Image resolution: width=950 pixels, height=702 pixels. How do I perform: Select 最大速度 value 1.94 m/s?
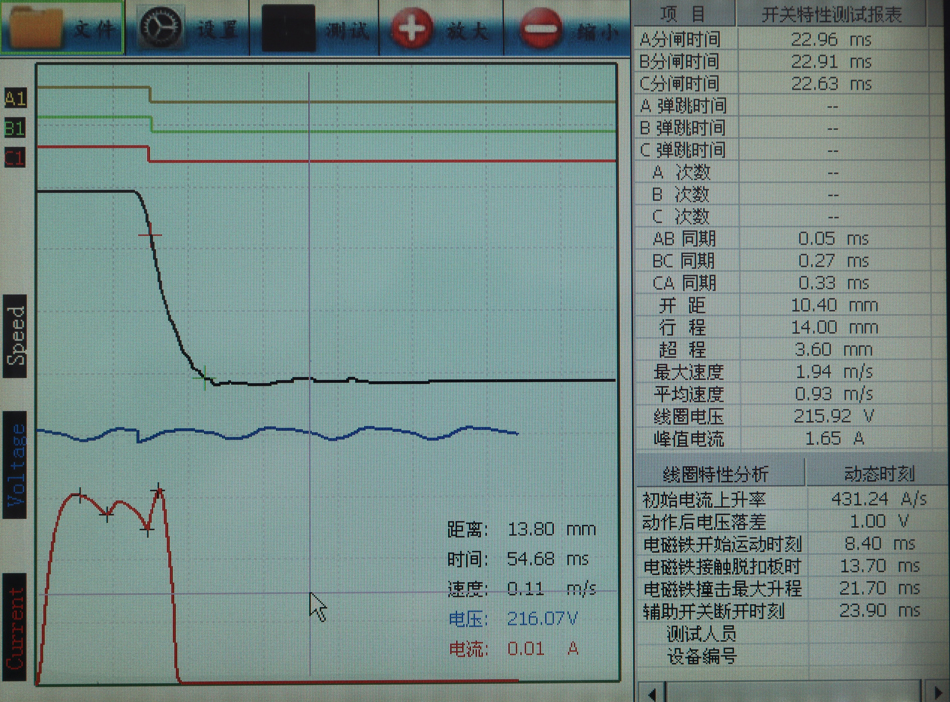point(834,371)
